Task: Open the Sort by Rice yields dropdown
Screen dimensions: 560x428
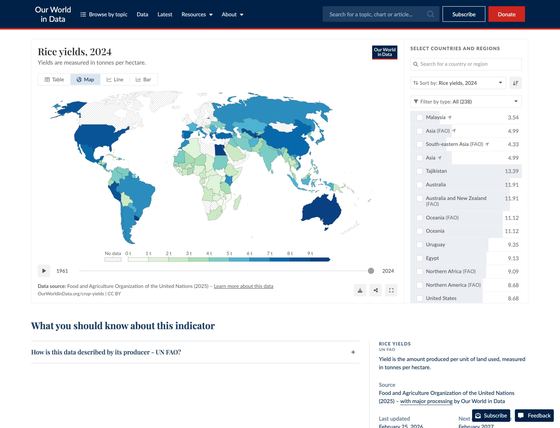Action: tap(458, 83)
